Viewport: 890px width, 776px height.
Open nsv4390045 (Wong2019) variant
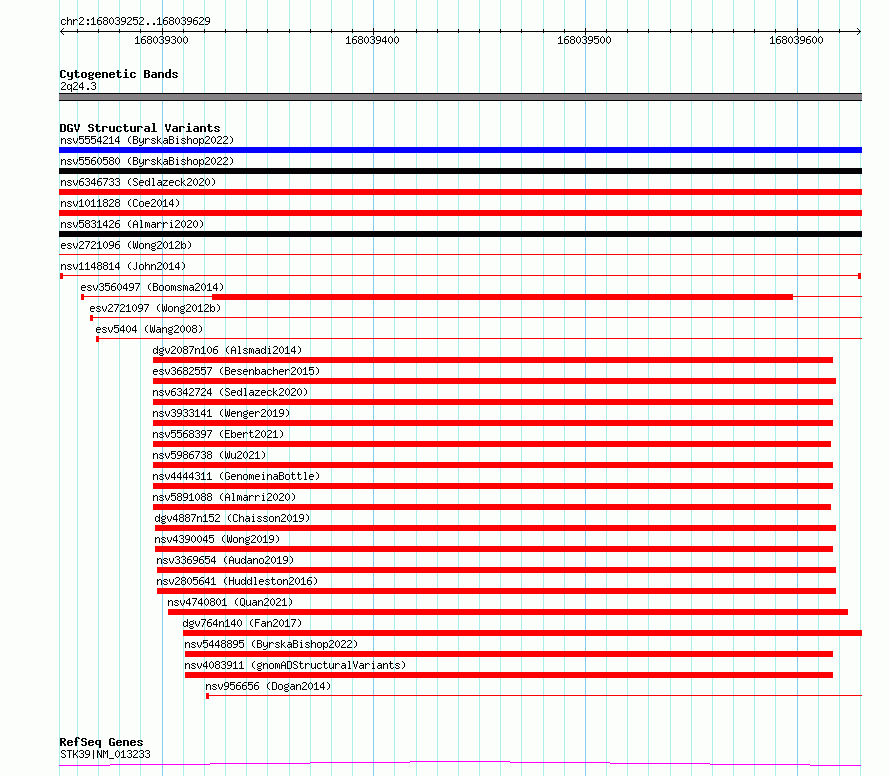[217, 539]
